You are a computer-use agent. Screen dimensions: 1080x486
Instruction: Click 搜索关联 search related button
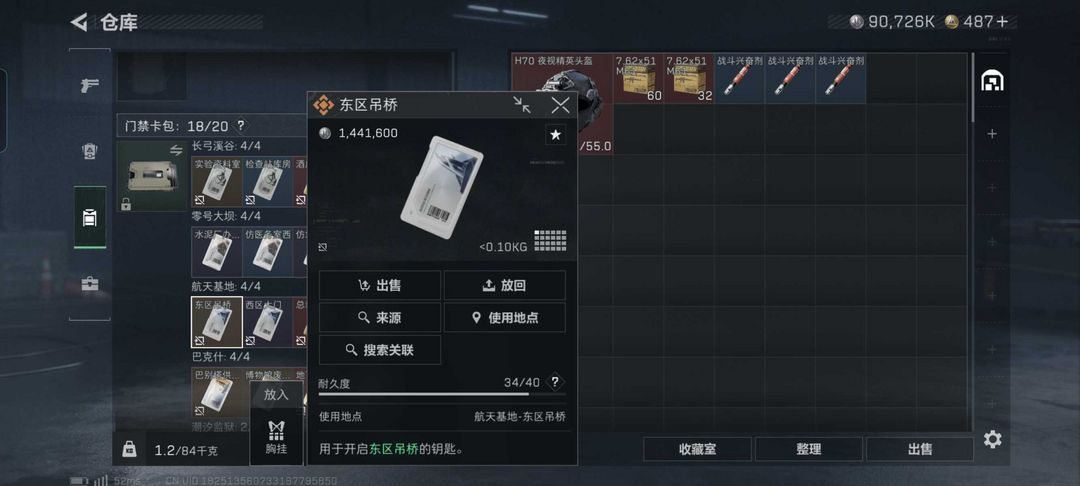pyautogui.click(x=380, y=350)
